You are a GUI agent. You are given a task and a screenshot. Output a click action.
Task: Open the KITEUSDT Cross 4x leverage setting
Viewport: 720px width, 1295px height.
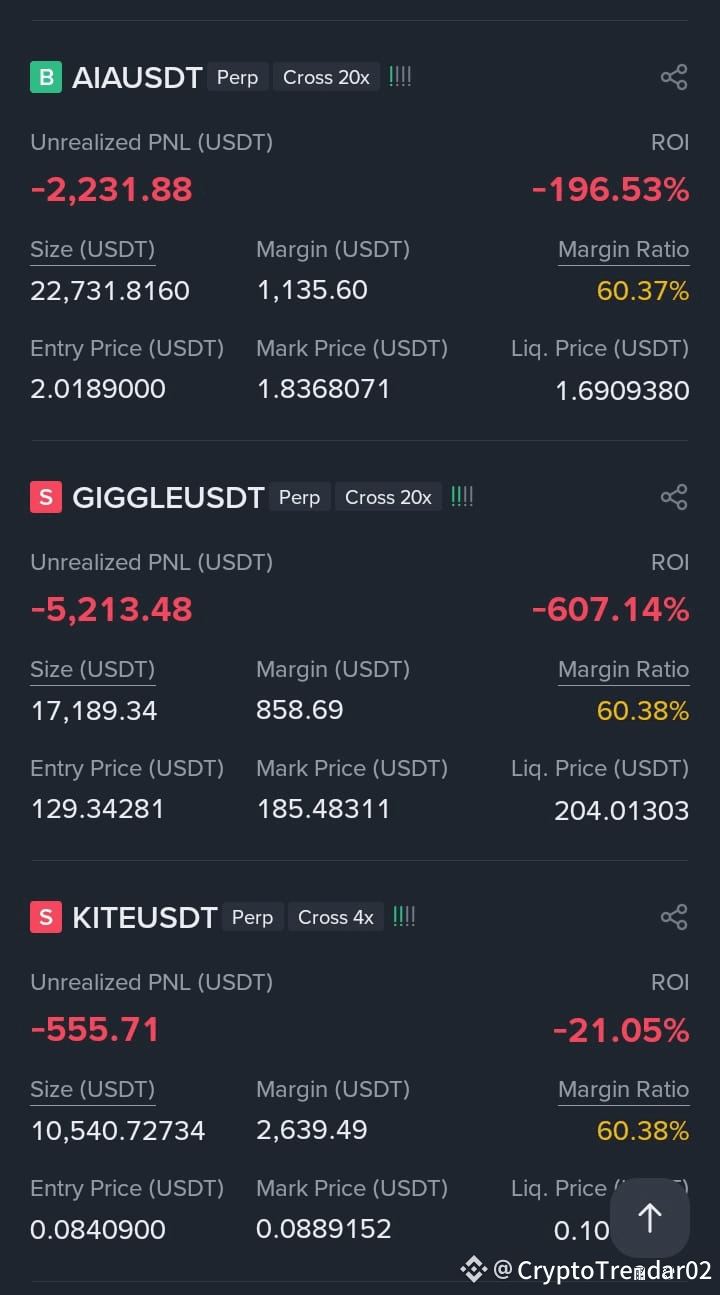(x=336, y=917)
